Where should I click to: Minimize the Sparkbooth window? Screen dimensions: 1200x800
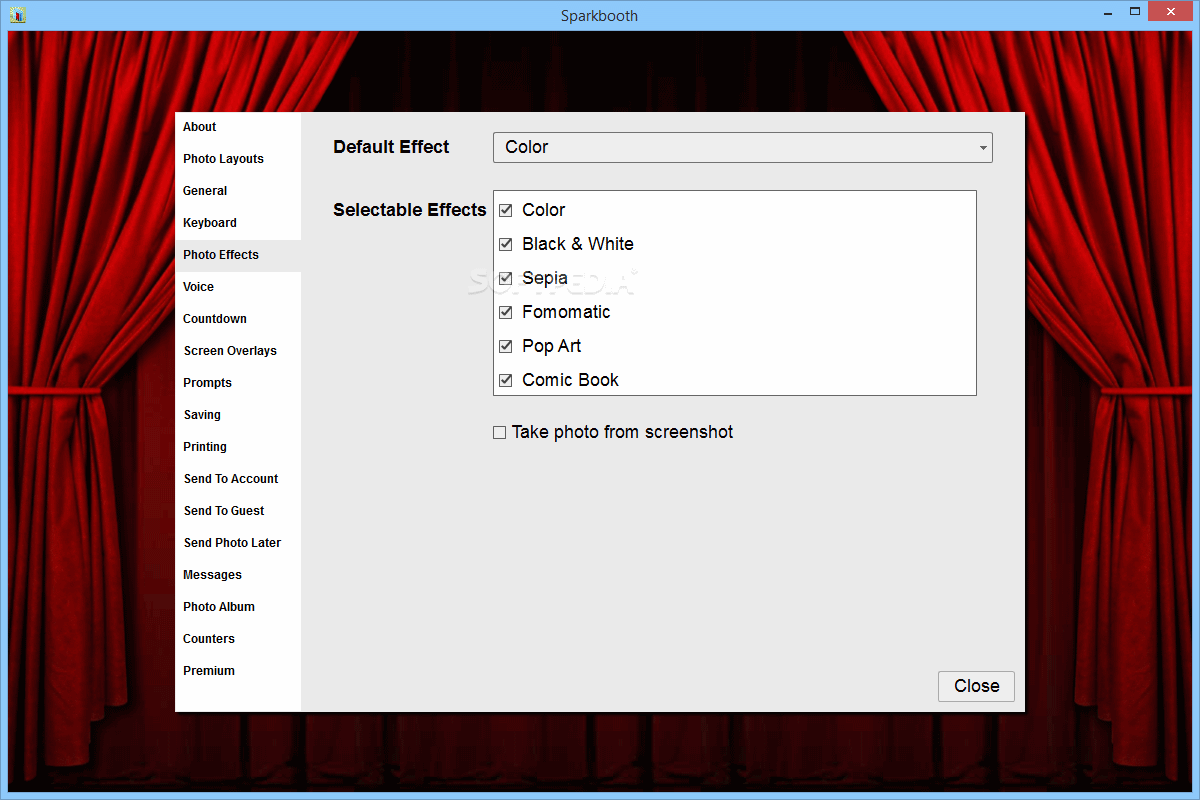pyautogui.click(x=1107, y=13)
